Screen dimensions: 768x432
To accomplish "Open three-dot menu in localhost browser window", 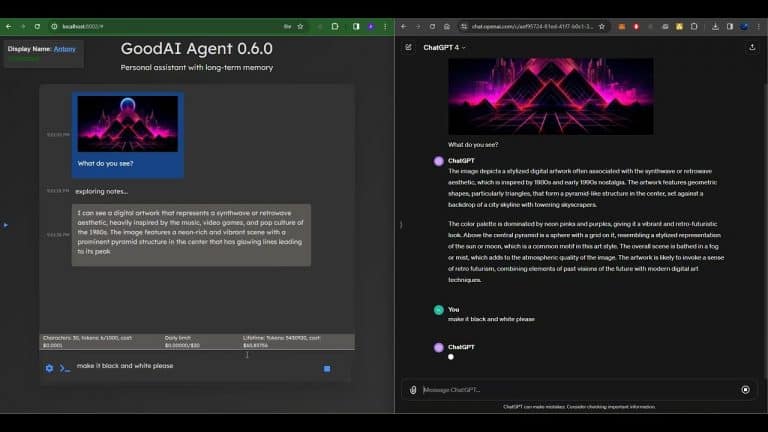I will 385,26.
